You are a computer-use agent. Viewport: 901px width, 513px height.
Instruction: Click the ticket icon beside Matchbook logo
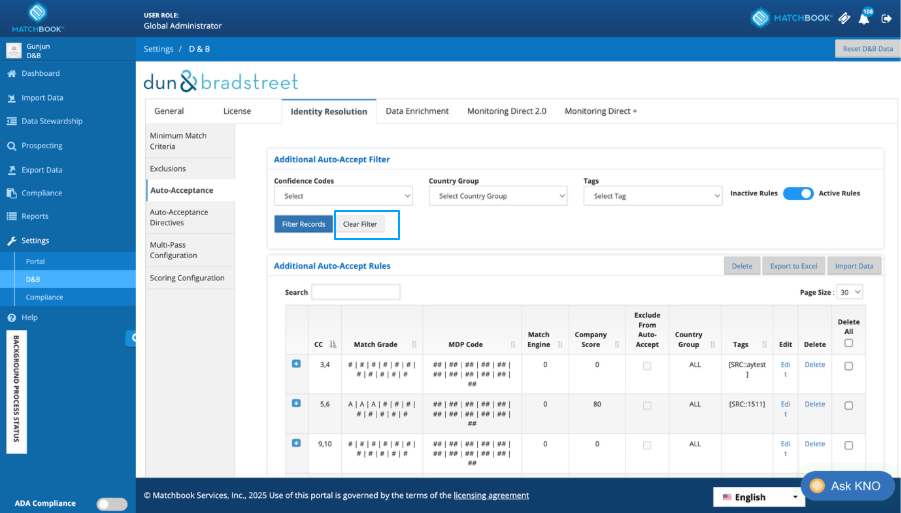[x=844, y=18]
